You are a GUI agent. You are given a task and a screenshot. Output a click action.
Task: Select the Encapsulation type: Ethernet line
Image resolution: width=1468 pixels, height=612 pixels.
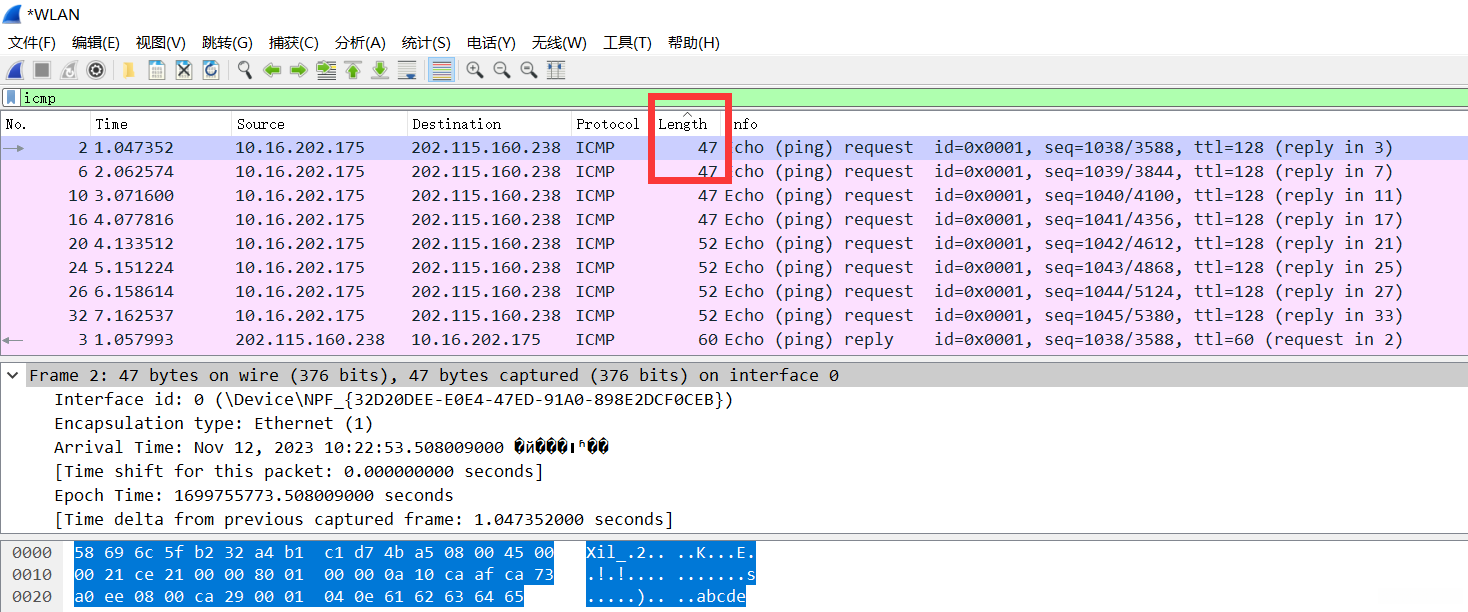coord(213,424)
